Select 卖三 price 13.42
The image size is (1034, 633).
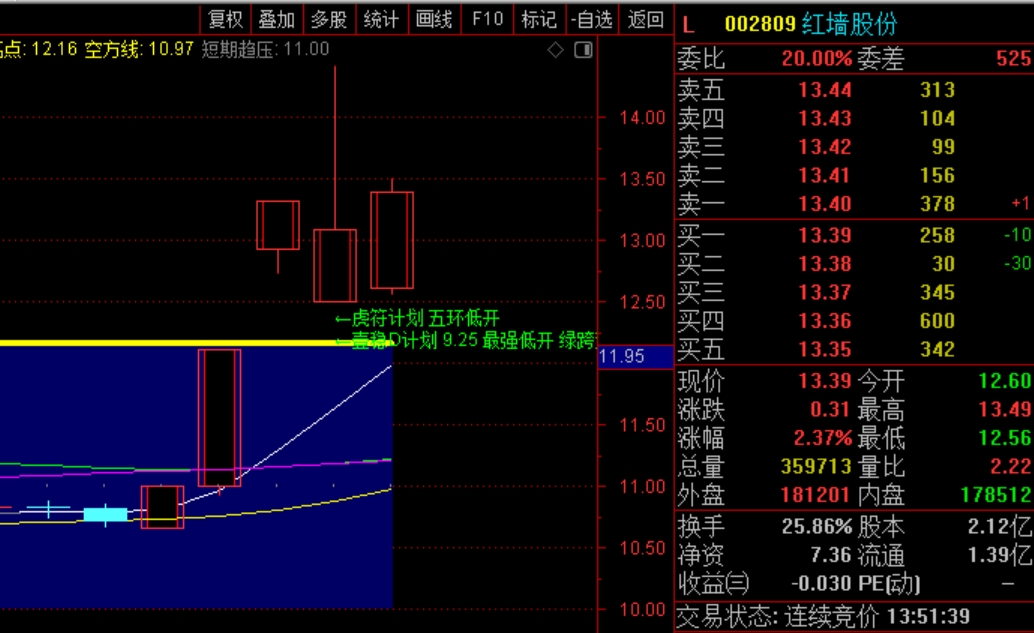pos(825,147)
